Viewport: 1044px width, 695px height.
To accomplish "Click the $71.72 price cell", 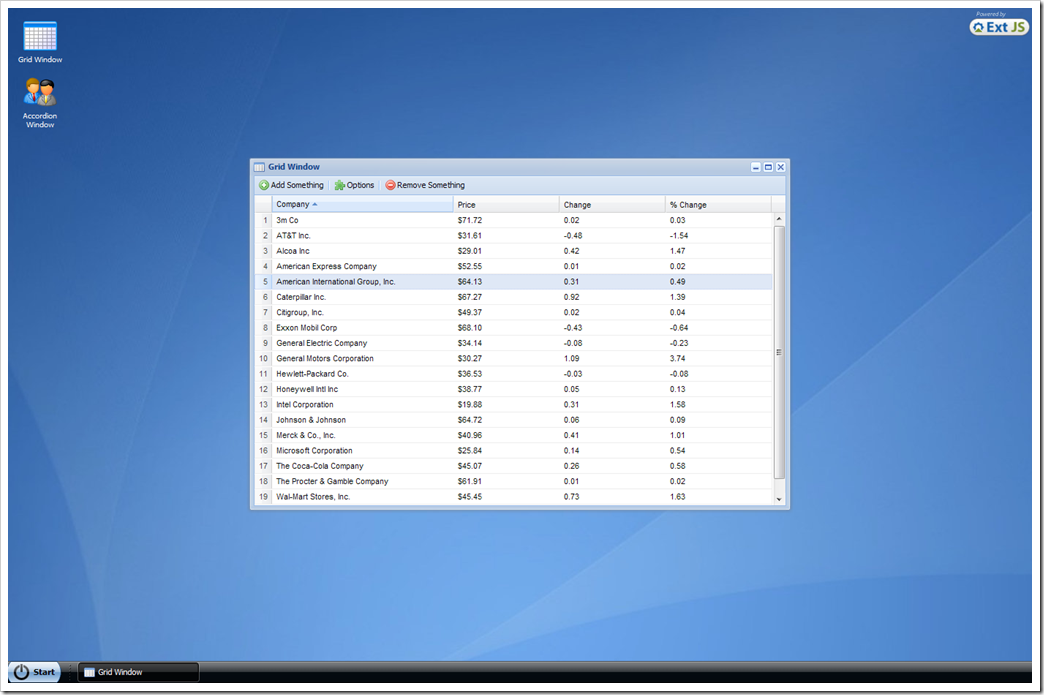I will pyautogui.click(x=506, y=220).
